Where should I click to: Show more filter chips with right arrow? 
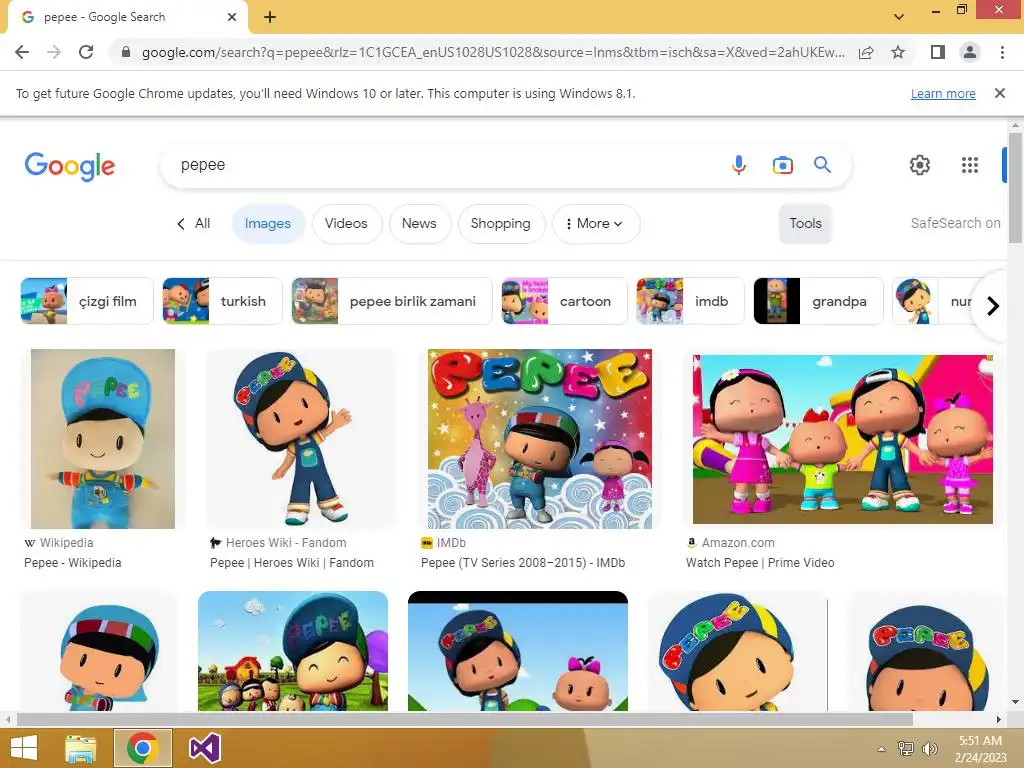coord(993,306)
